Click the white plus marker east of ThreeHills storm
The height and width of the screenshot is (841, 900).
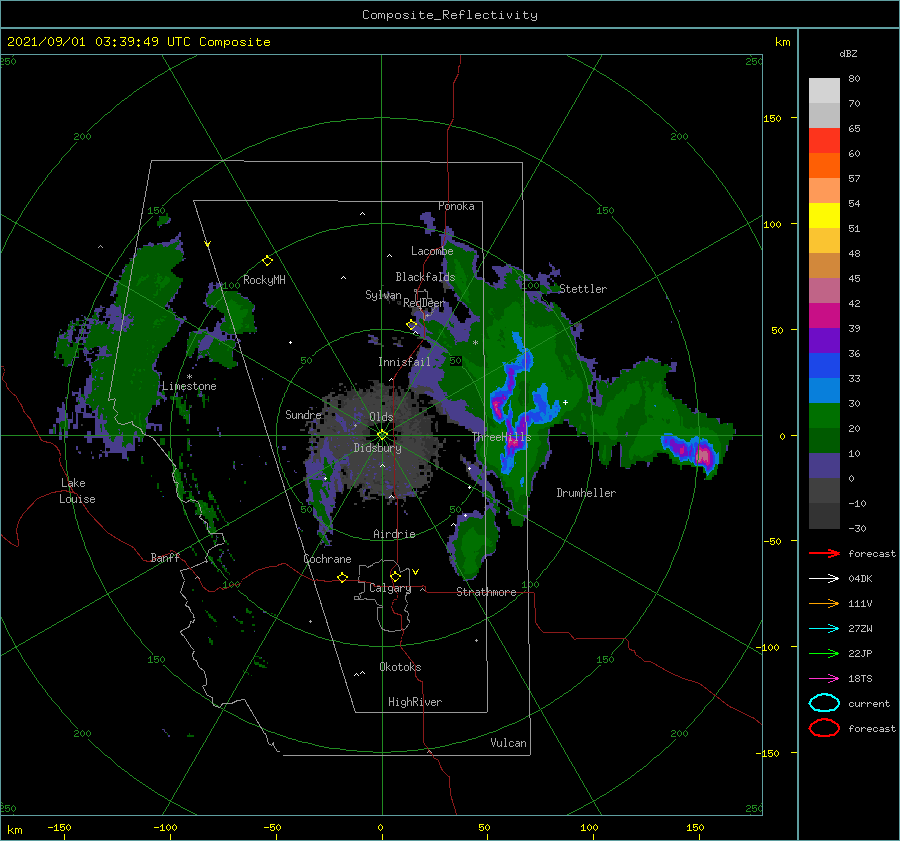click(565, 402)
